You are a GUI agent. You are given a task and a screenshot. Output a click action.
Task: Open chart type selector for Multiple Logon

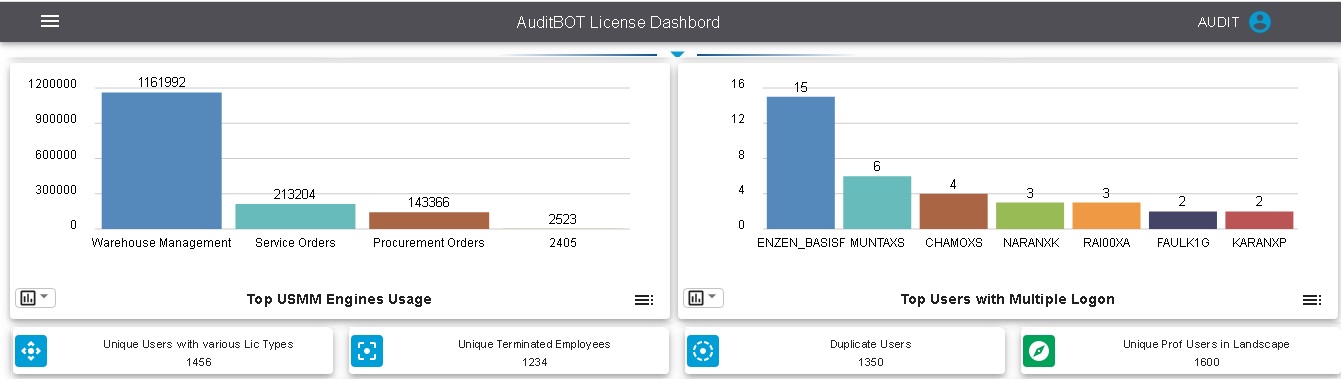(x=703, y=298)
